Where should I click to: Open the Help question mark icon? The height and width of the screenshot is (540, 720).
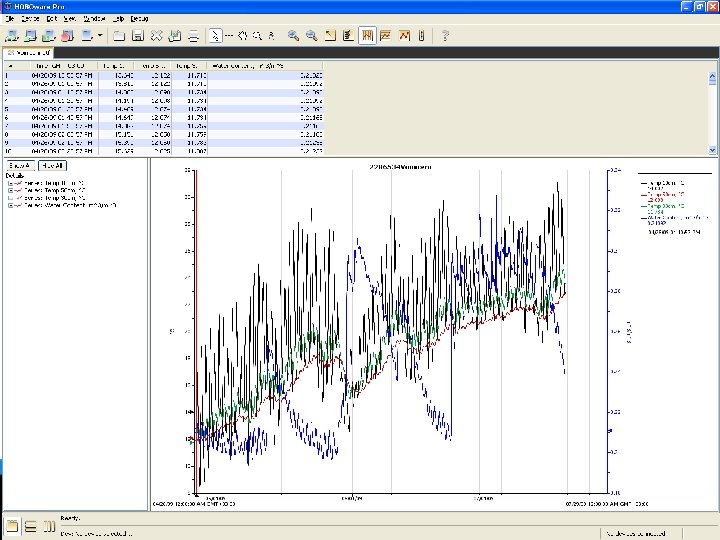445,36
